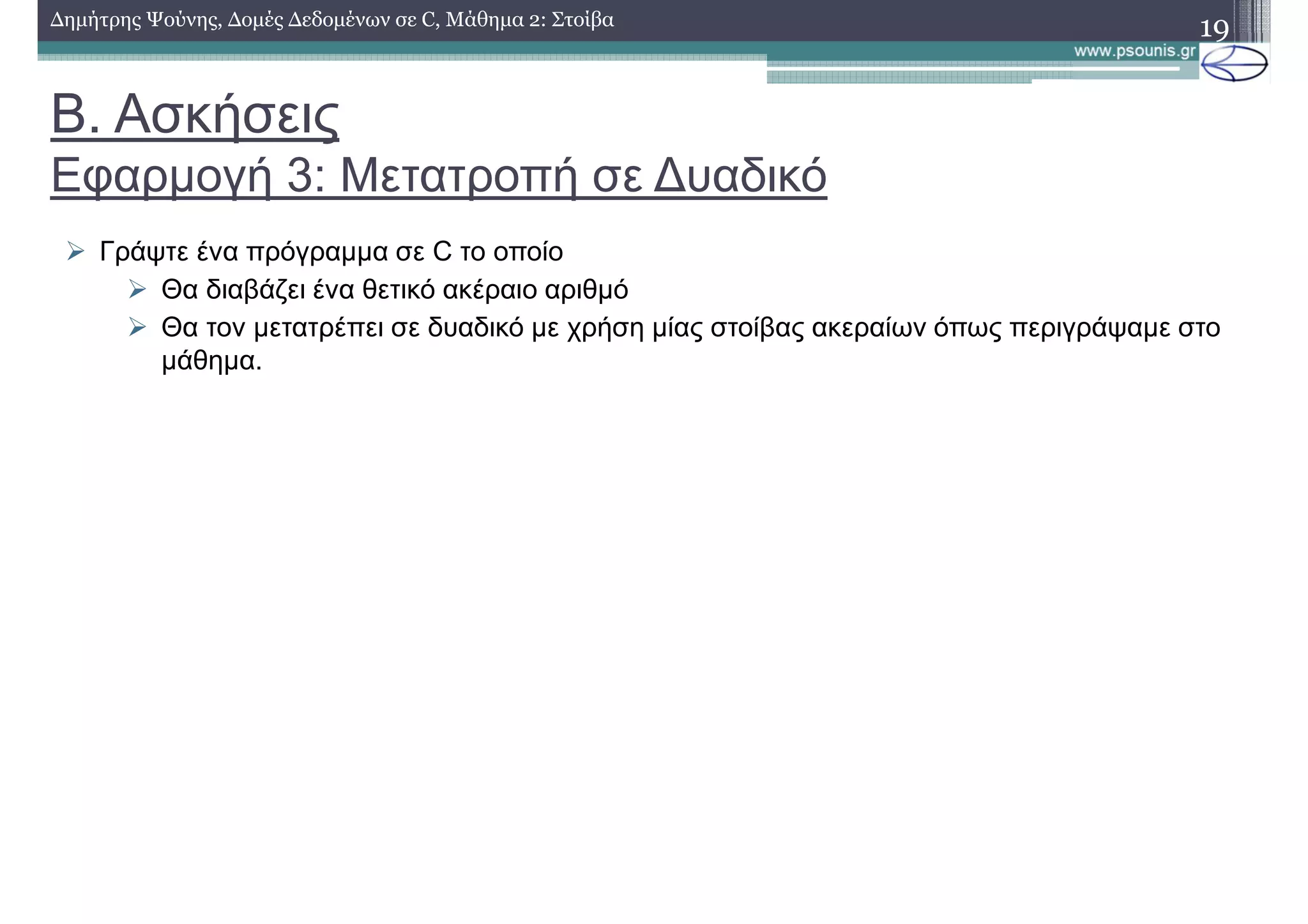The height and width of the screenshot is (924, 1308).
Task: Click the heading 'Β. Ασκήσεις'
Action: (195, 115)
